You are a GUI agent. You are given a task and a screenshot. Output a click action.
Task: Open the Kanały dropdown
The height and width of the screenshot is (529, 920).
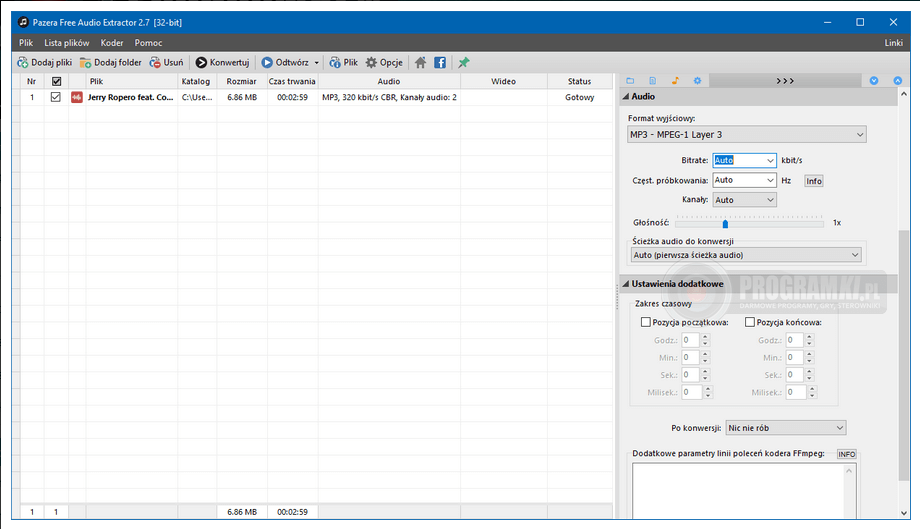[744, 200]
